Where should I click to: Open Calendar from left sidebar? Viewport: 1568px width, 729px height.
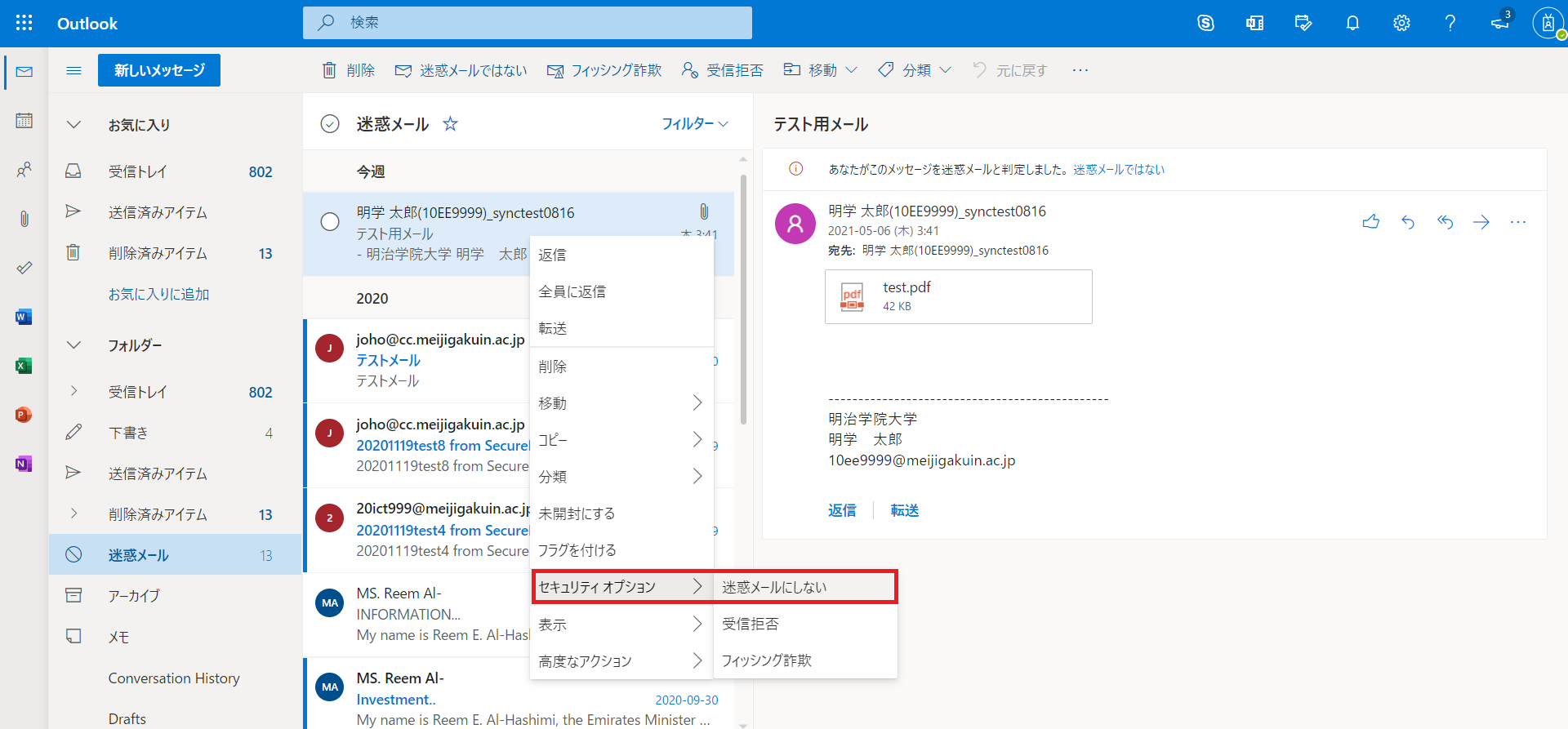click(24, 121)
